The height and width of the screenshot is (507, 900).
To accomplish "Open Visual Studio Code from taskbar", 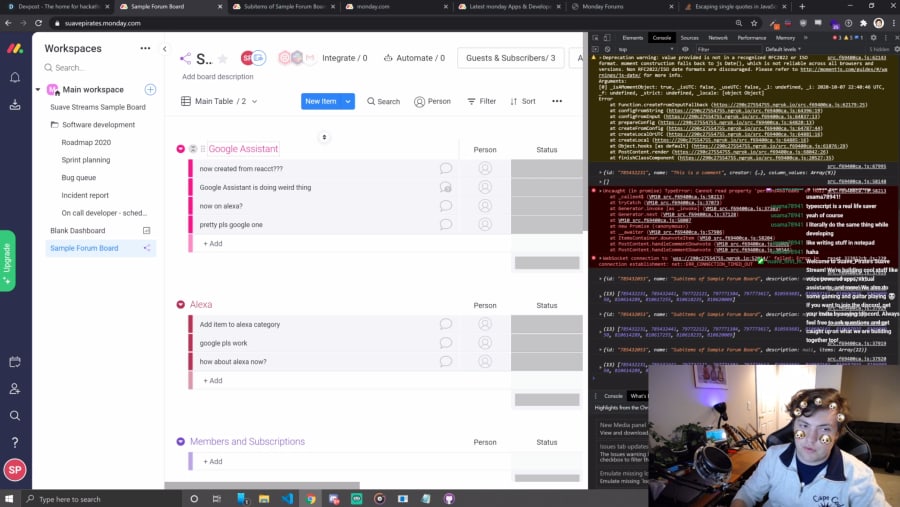I will pyautogui.click(x=288, y=499).
